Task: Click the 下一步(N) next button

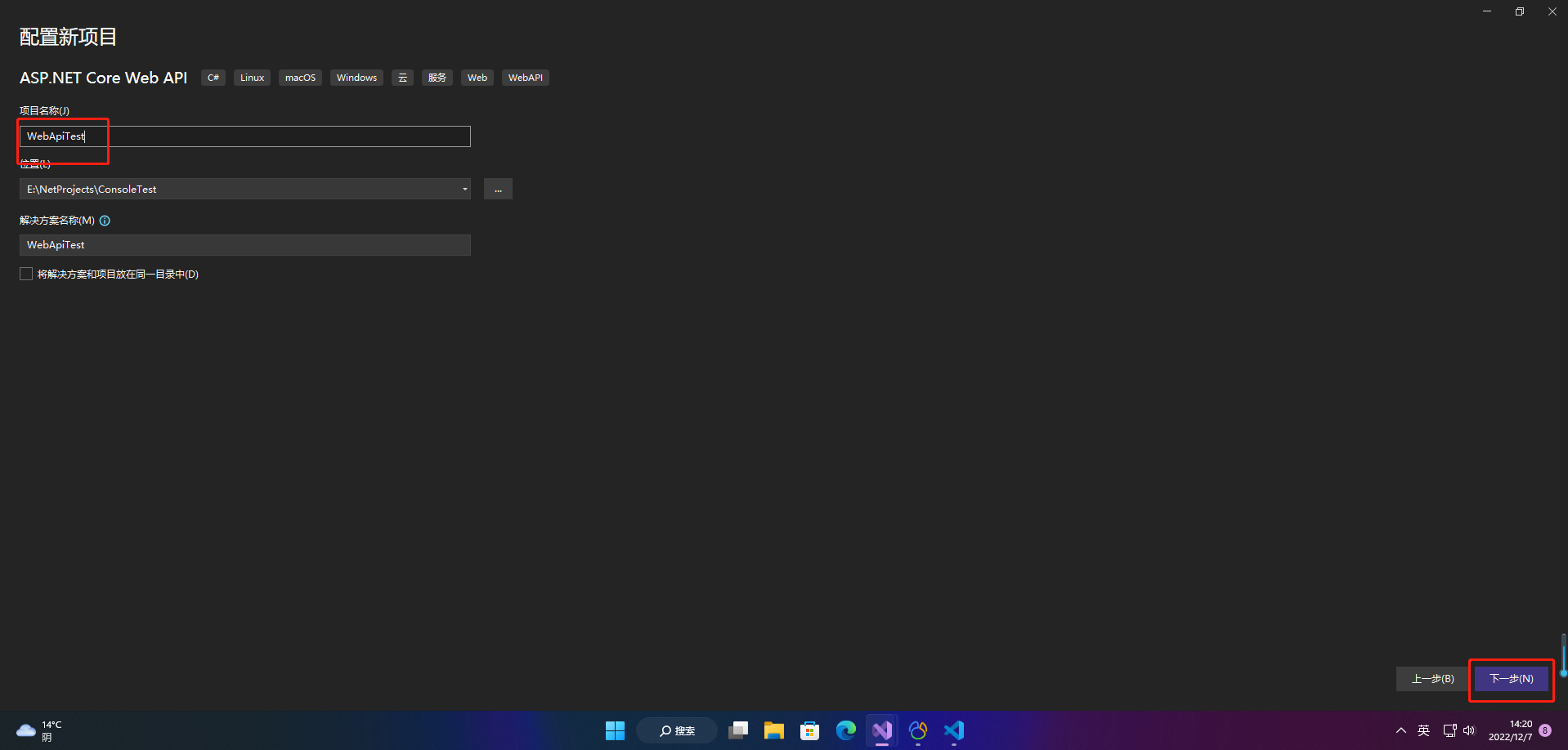Action: tap(1511, 679)
